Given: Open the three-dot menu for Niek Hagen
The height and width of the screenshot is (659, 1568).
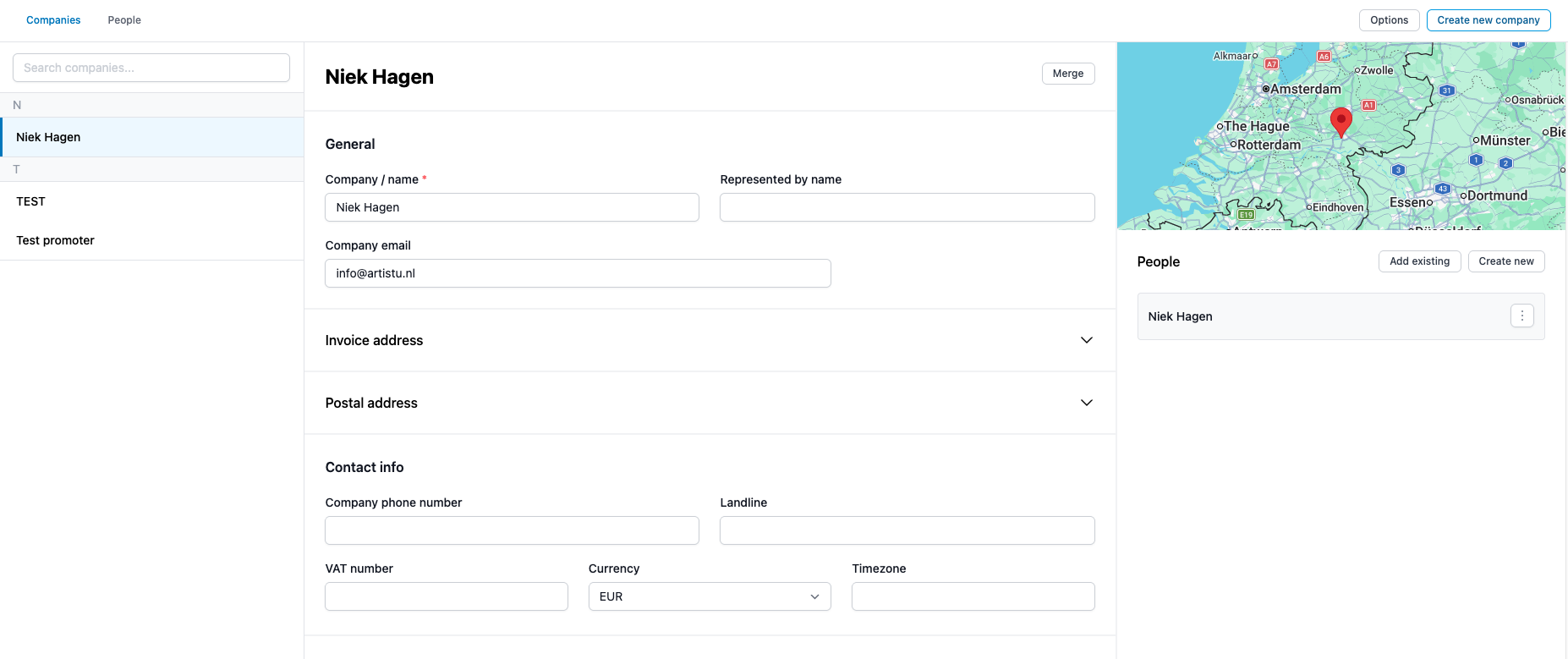Looking at the screenshot, I should pos(1521,316).
